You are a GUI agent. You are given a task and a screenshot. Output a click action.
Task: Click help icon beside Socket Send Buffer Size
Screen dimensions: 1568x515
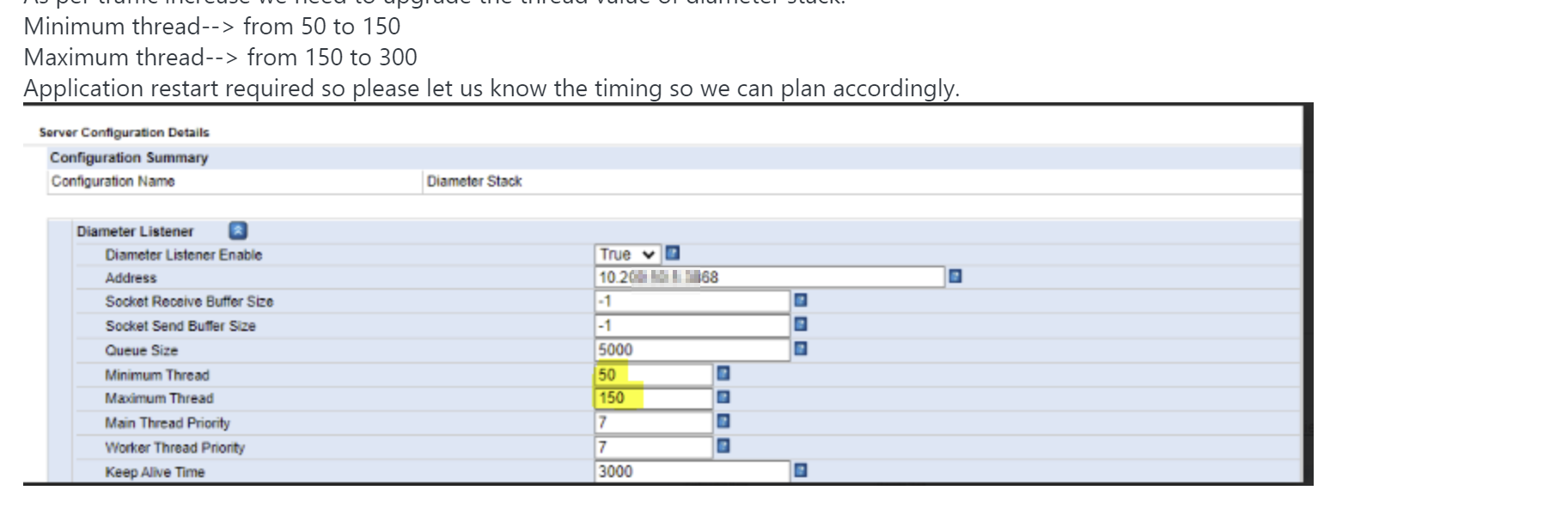[801, 325]
